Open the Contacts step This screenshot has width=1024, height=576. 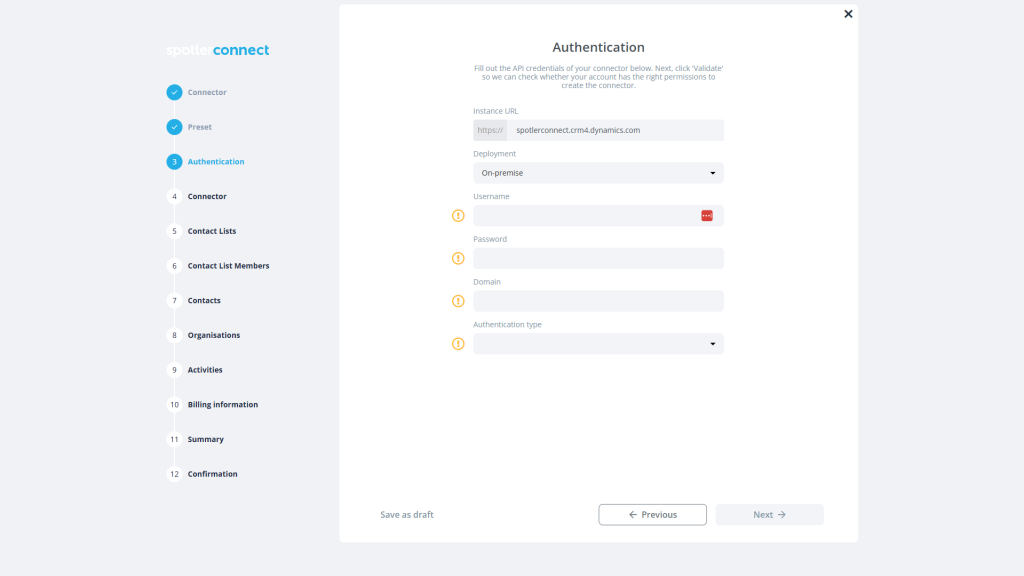[204, 300]
